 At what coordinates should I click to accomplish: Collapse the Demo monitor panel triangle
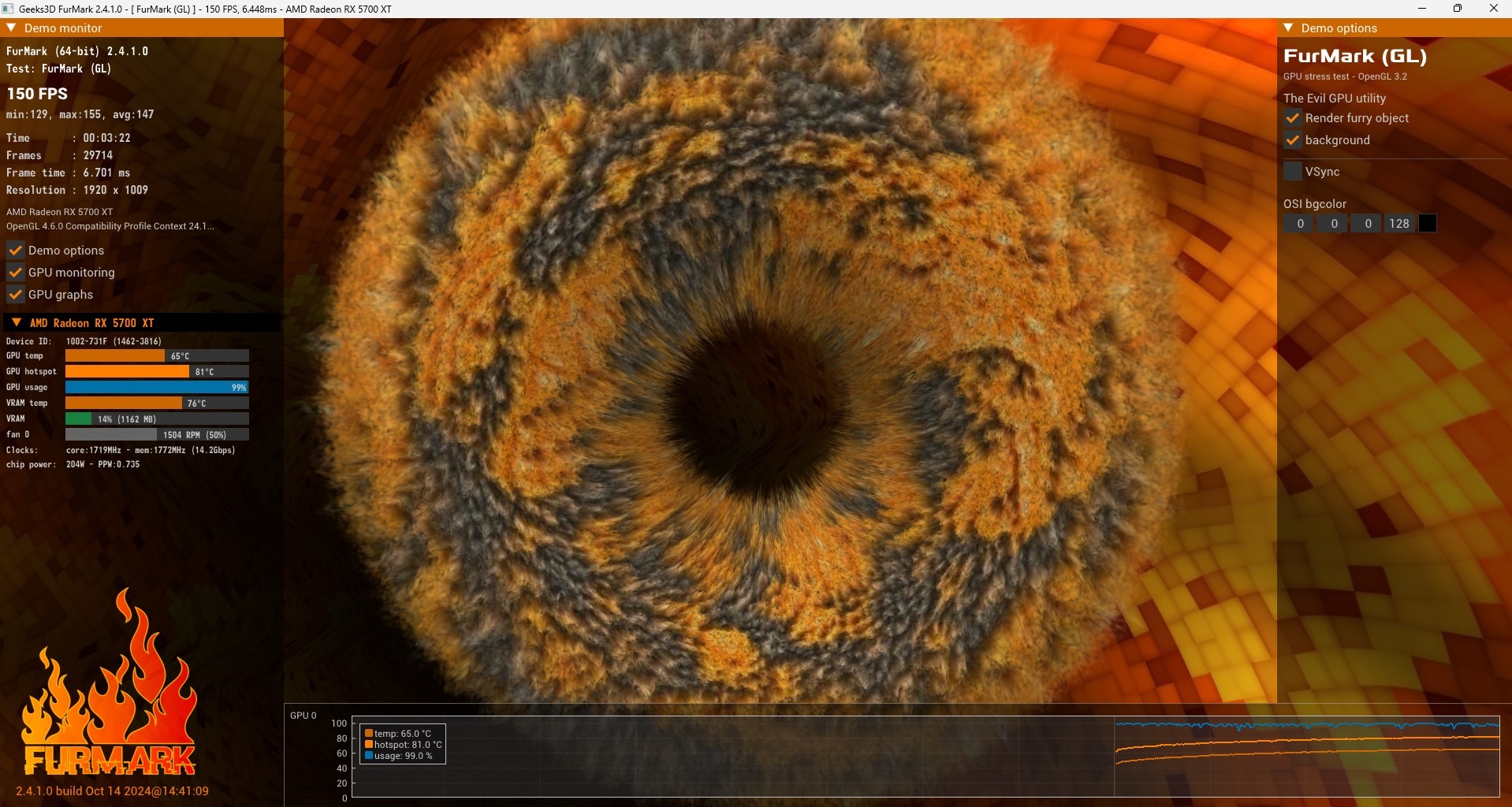11,28
